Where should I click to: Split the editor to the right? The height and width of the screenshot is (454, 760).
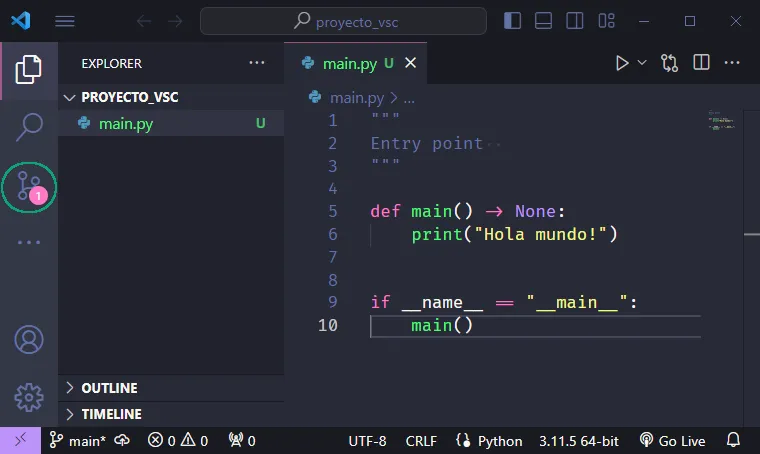click(702, 63)
